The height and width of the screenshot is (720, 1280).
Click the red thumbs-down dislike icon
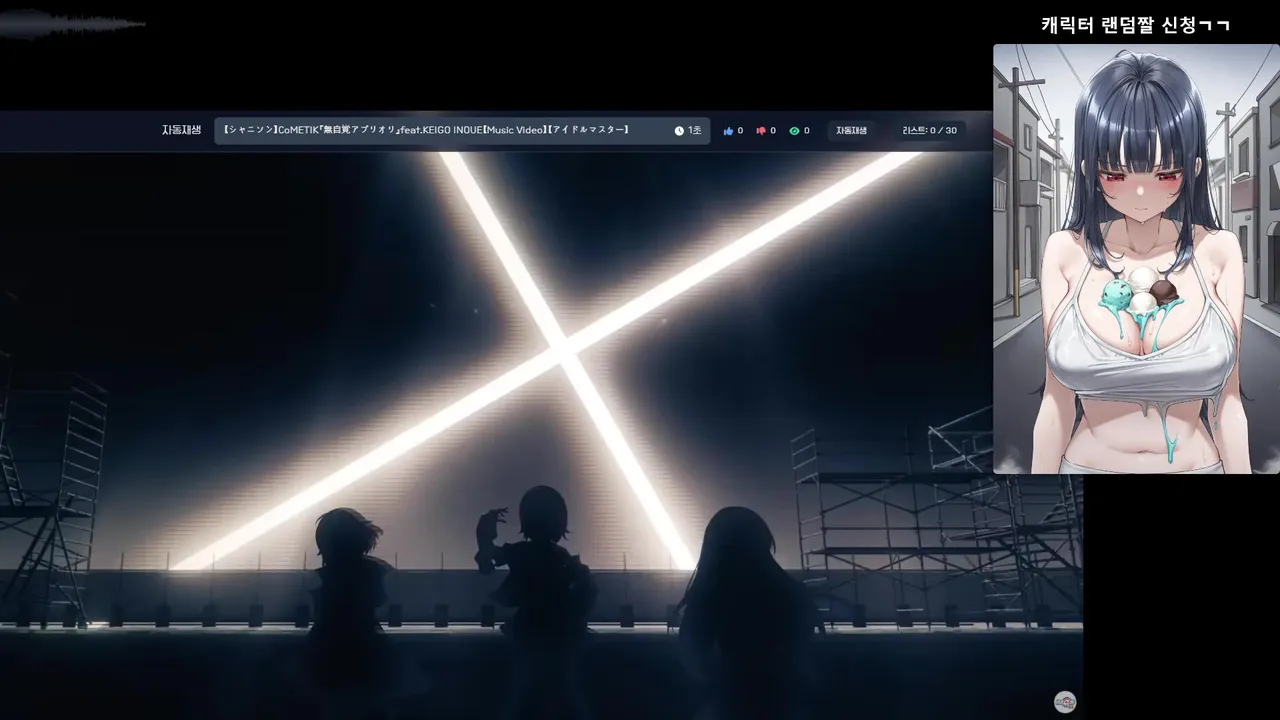761,131
